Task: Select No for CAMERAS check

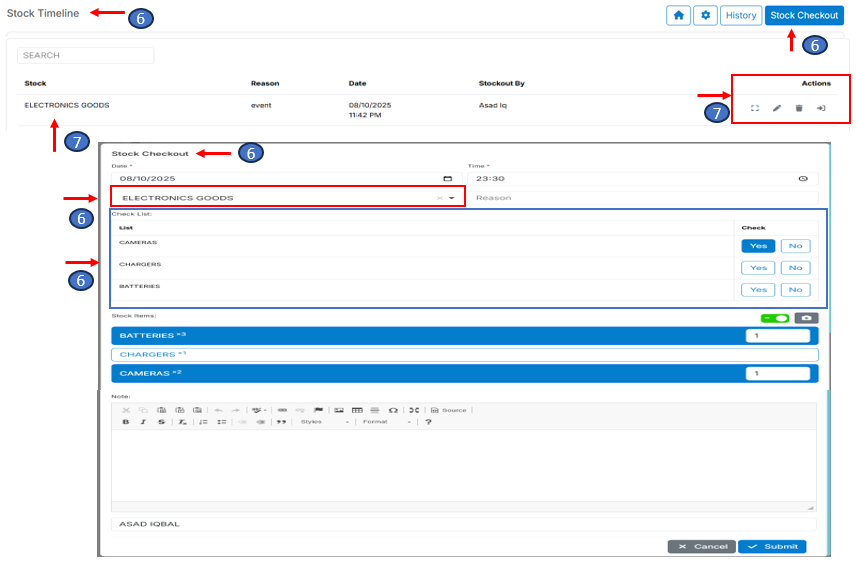Action: pyautogui.click(x=795, y=246)
